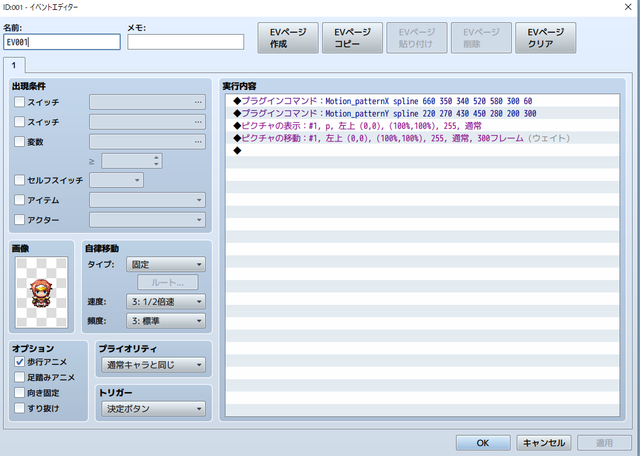Uncheck the 歩行アニメ option
The height and width of the screenshot is (456, 640).
tap(19, 362)
